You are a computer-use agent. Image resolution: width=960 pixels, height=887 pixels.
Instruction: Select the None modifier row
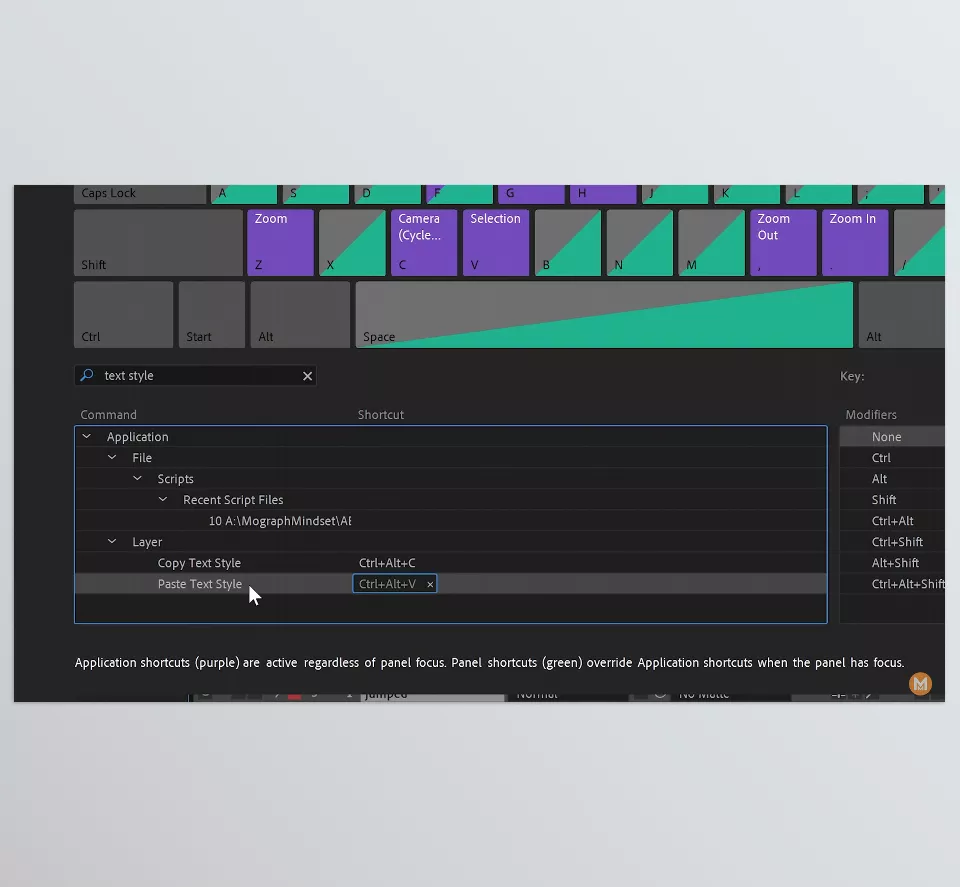(892, 436)
